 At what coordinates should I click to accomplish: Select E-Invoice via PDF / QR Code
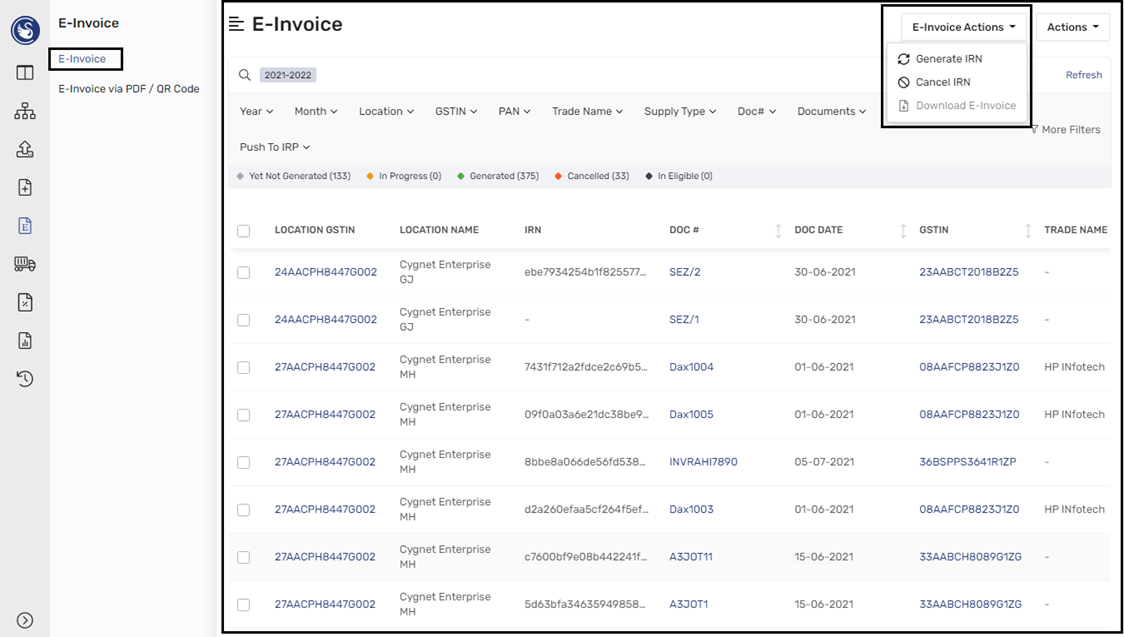[x=129, y=89]
